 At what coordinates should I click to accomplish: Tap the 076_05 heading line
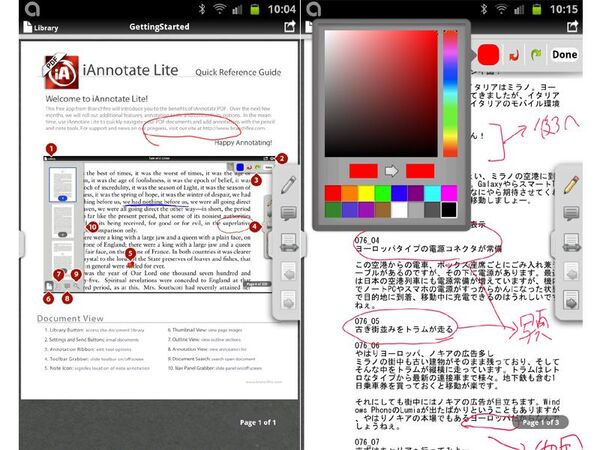[x=367, y=321]
